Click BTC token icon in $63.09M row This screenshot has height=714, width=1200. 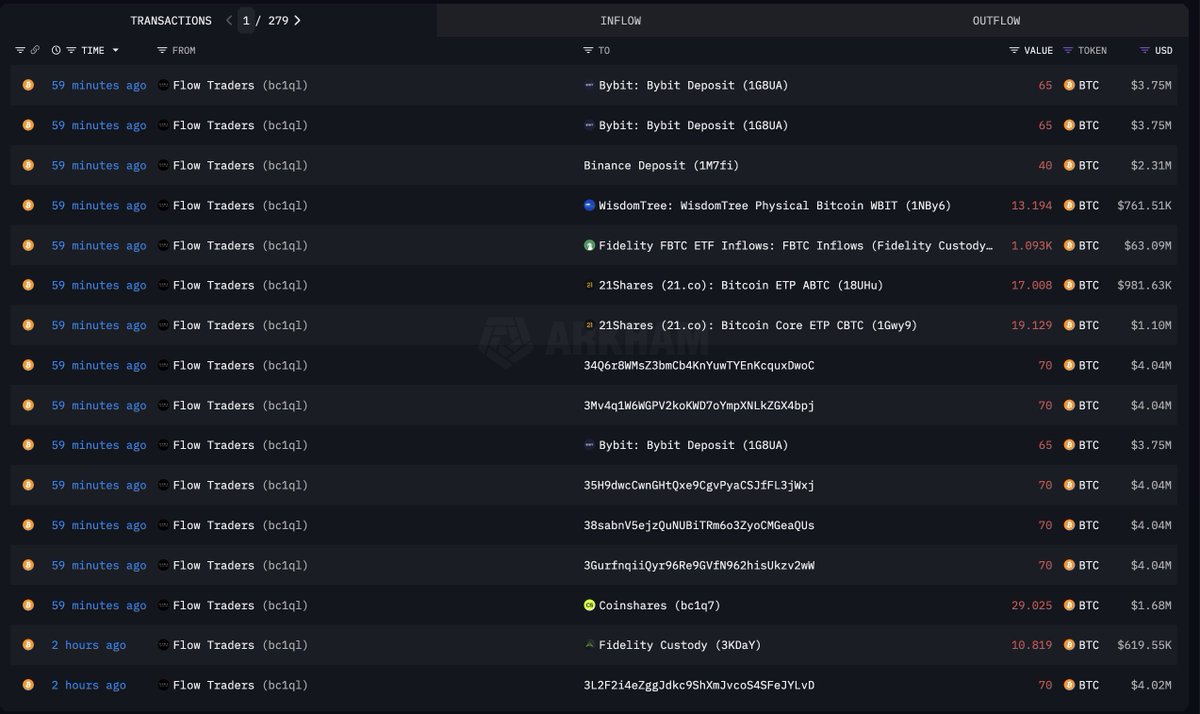[1069, 245]
